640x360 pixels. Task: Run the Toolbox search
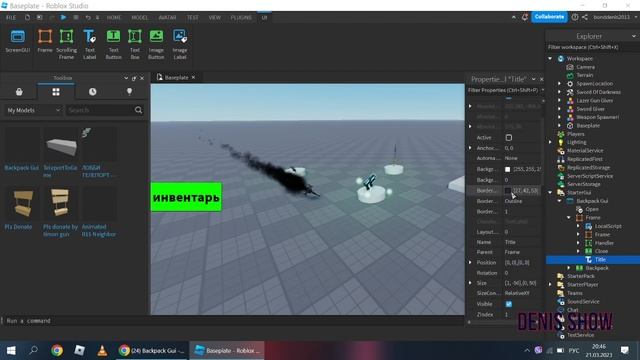138,110
